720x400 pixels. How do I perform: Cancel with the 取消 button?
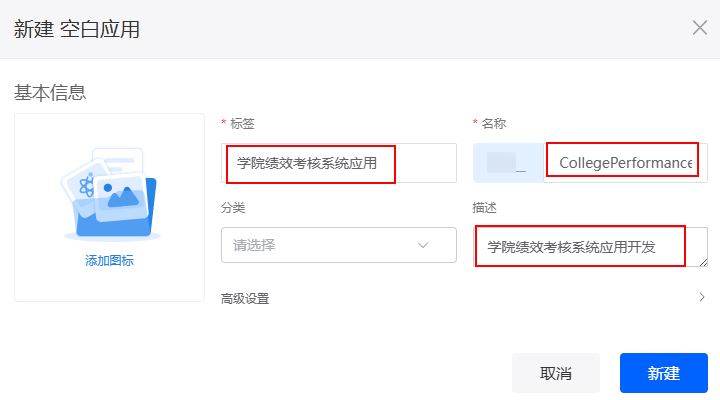pos(556,373)
